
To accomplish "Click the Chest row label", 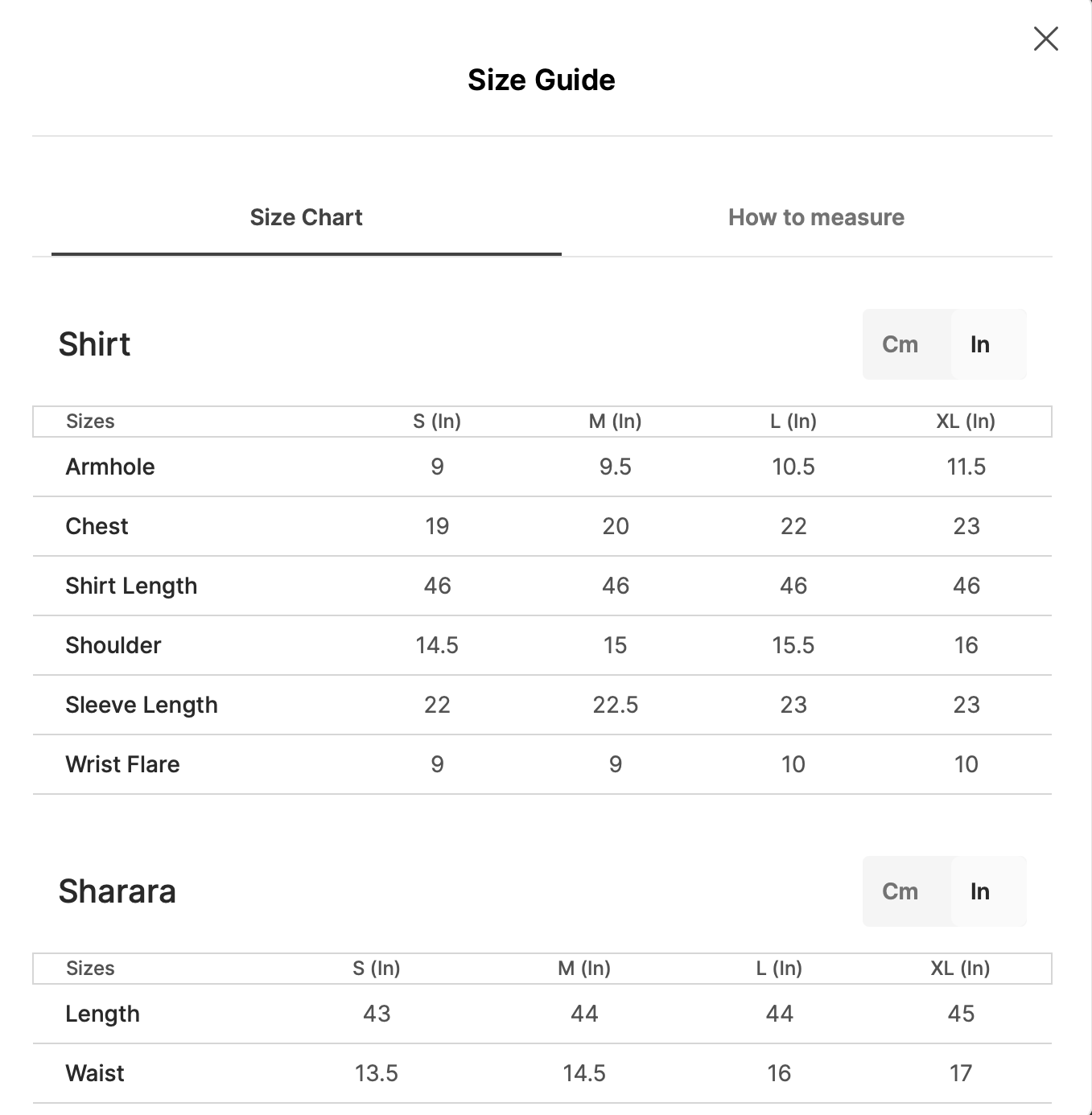I will pos(97,526).
